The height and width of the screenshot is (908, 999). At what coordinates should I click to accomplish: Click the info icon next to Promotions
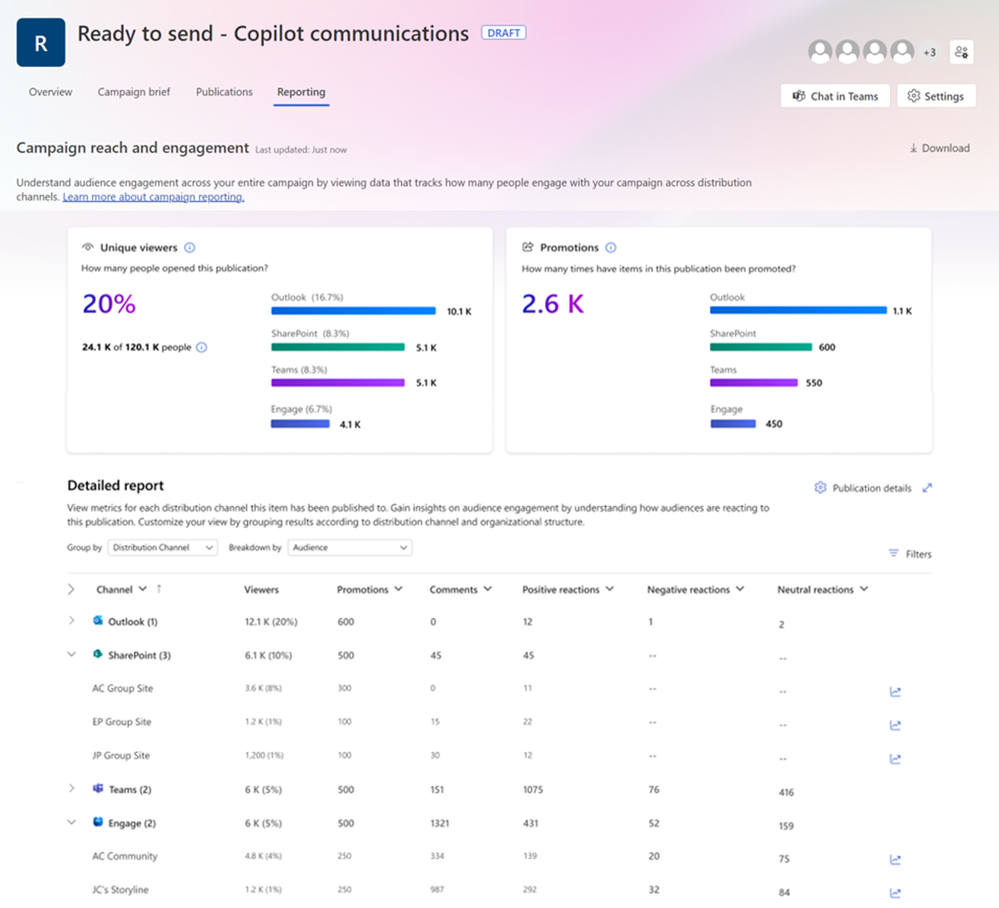pos(611,248)
